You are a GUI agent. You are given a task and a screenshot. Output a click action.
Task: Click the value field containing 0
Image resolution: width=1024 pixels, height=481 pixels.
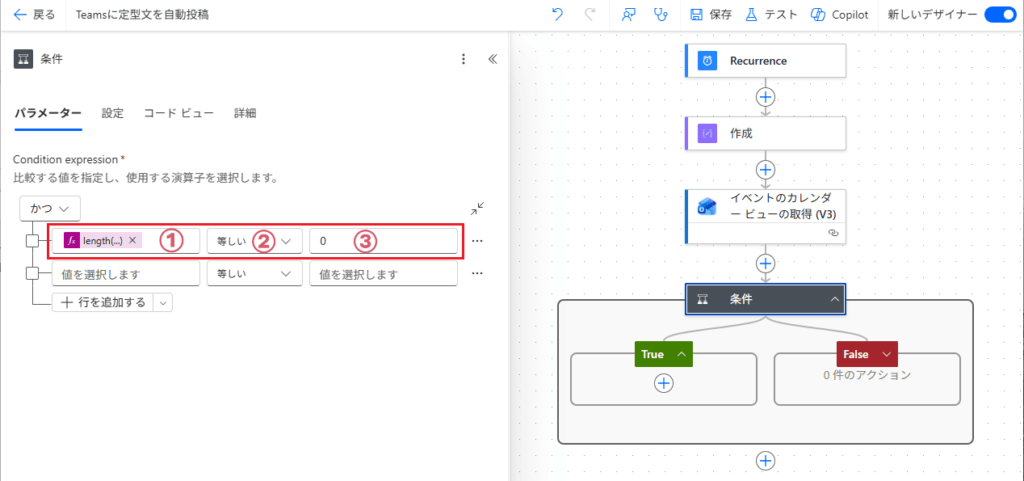tap(383, 241)
